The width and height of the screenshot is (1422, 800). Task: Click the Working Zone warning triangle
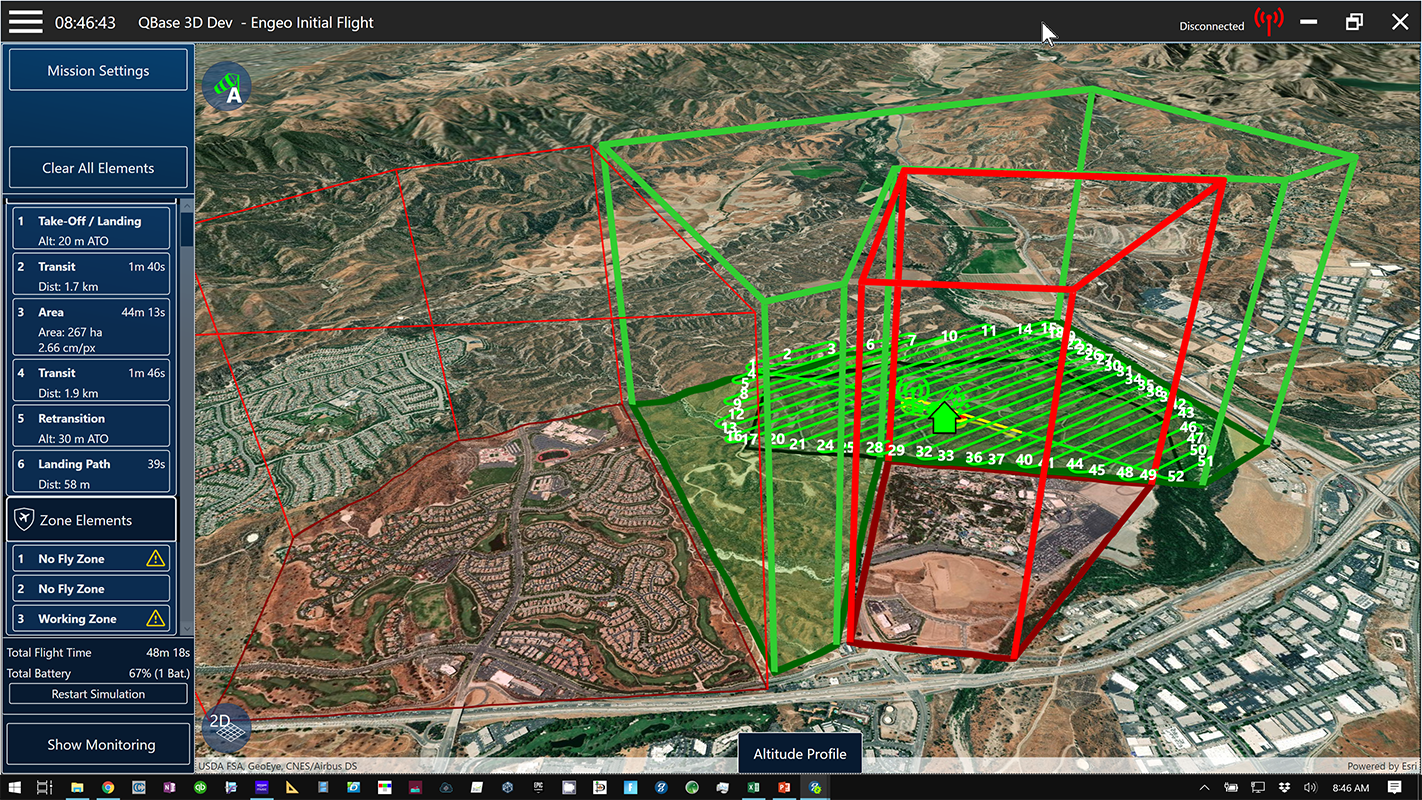(155, 619)
